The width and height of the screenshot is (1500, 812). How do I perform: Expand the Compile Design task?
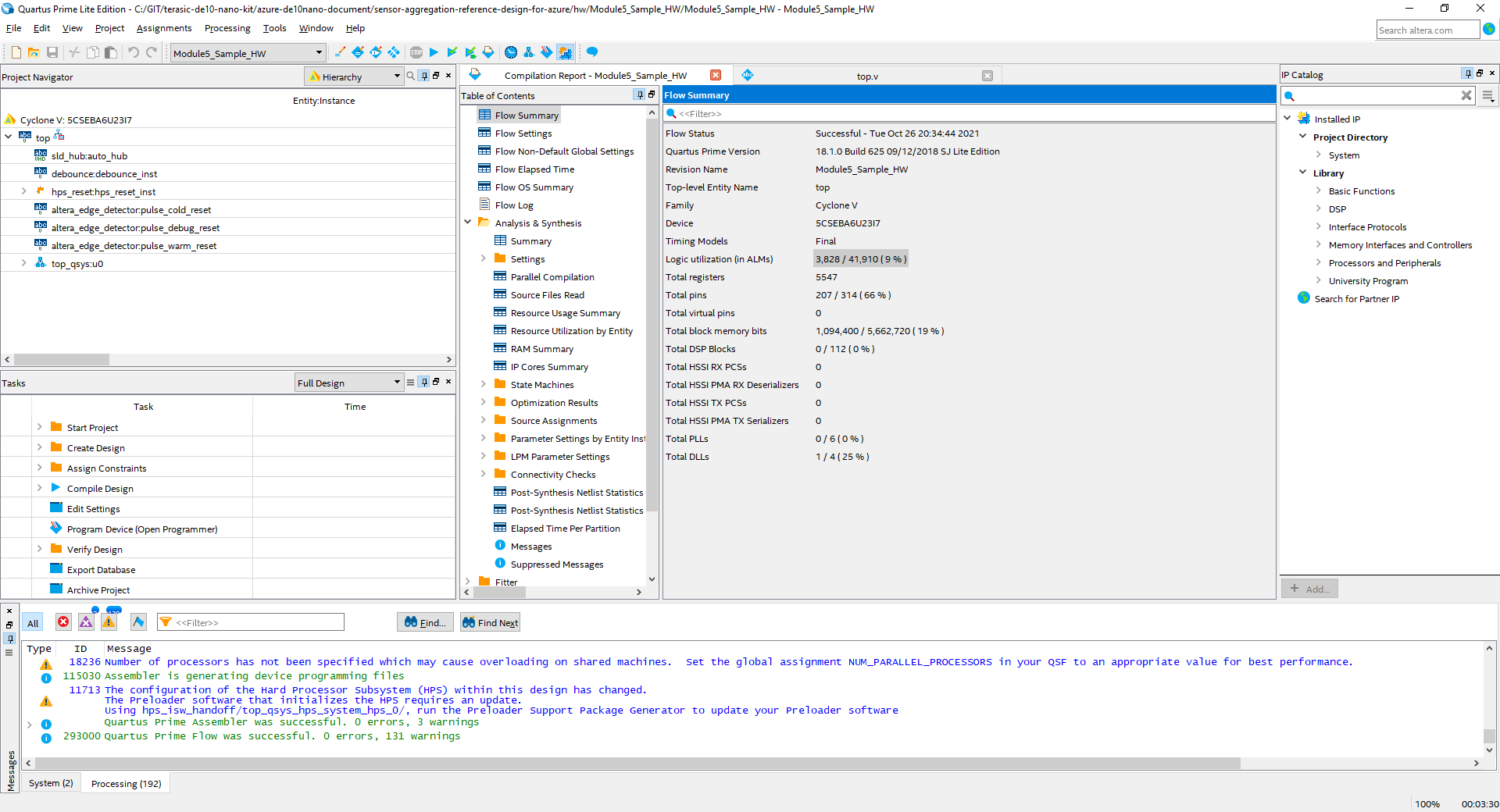[39, 488]
